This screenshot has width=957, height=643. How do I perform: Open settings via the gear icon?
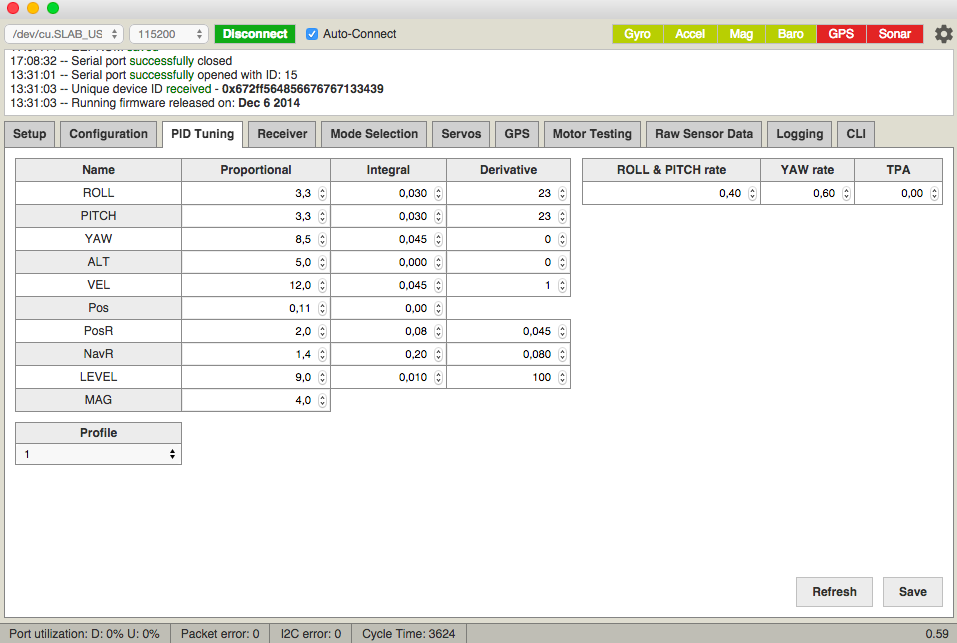(943, 34)
